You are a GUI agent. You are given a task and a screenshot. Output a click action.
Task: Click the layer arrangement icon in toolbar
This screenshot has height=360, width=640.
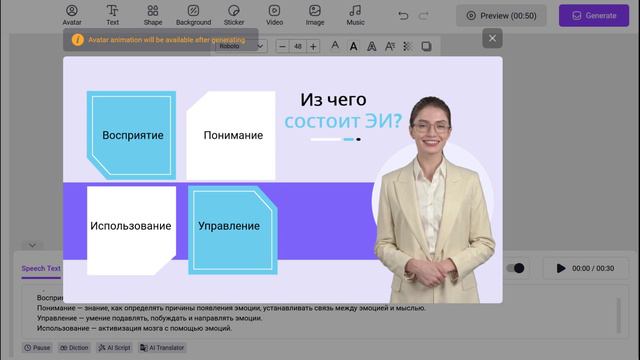coord(426,46)
